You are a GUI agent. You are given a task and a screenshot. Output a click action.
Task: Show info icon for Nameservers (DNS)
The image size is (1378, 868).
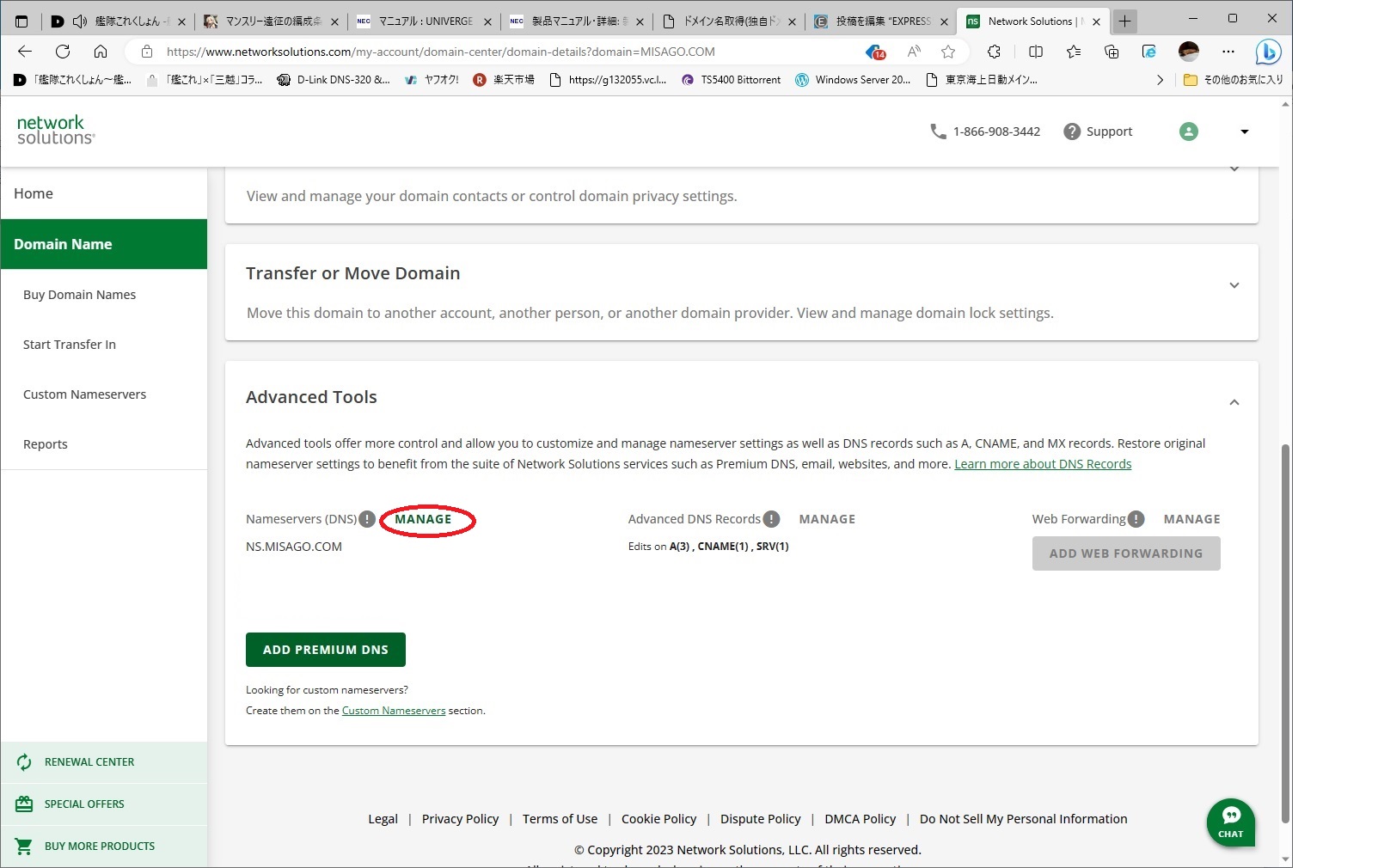tap(367, 519)
